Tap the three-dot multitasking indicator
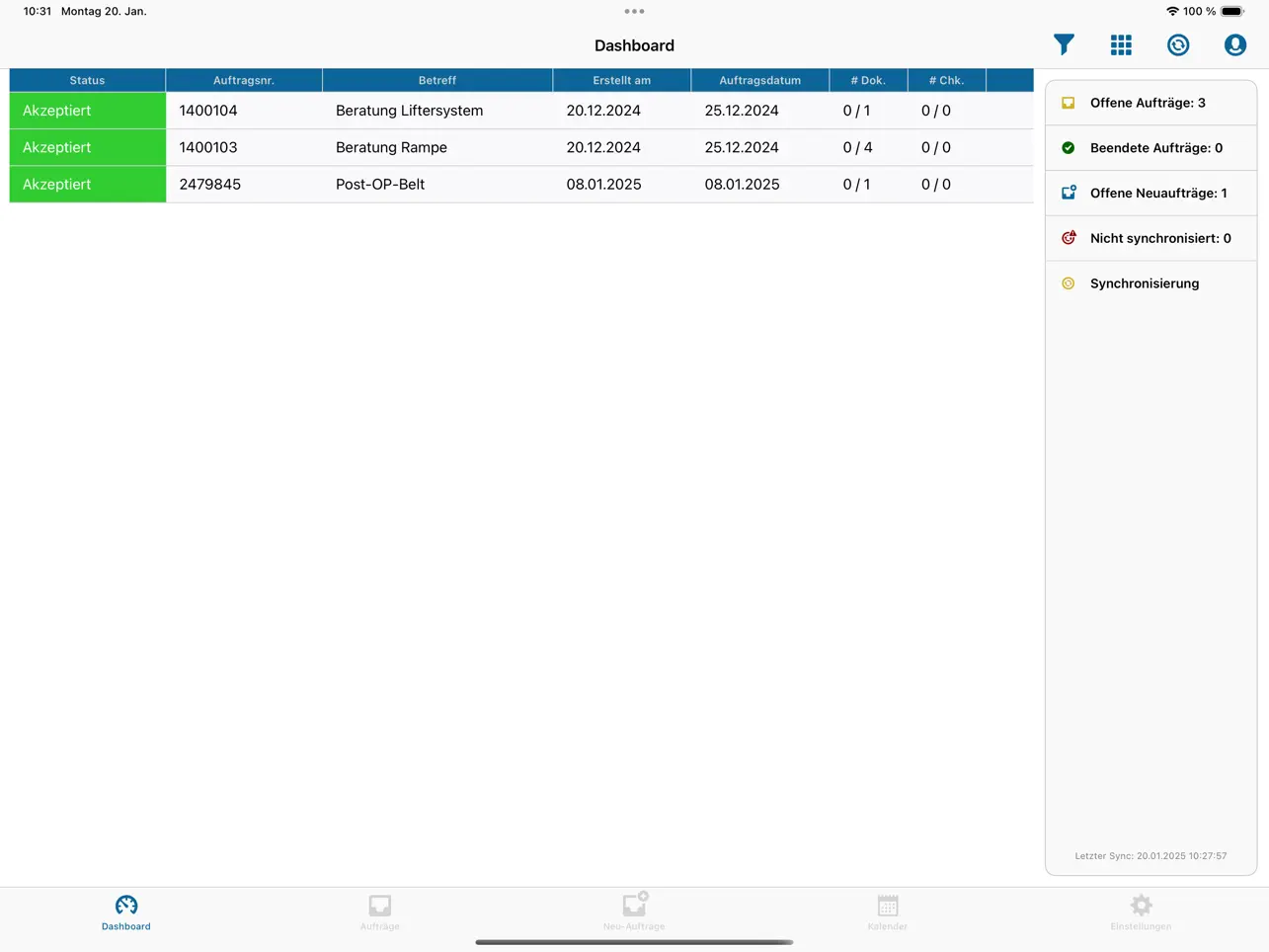This screenshot has width=1269, height=952. tap(634, 12)
